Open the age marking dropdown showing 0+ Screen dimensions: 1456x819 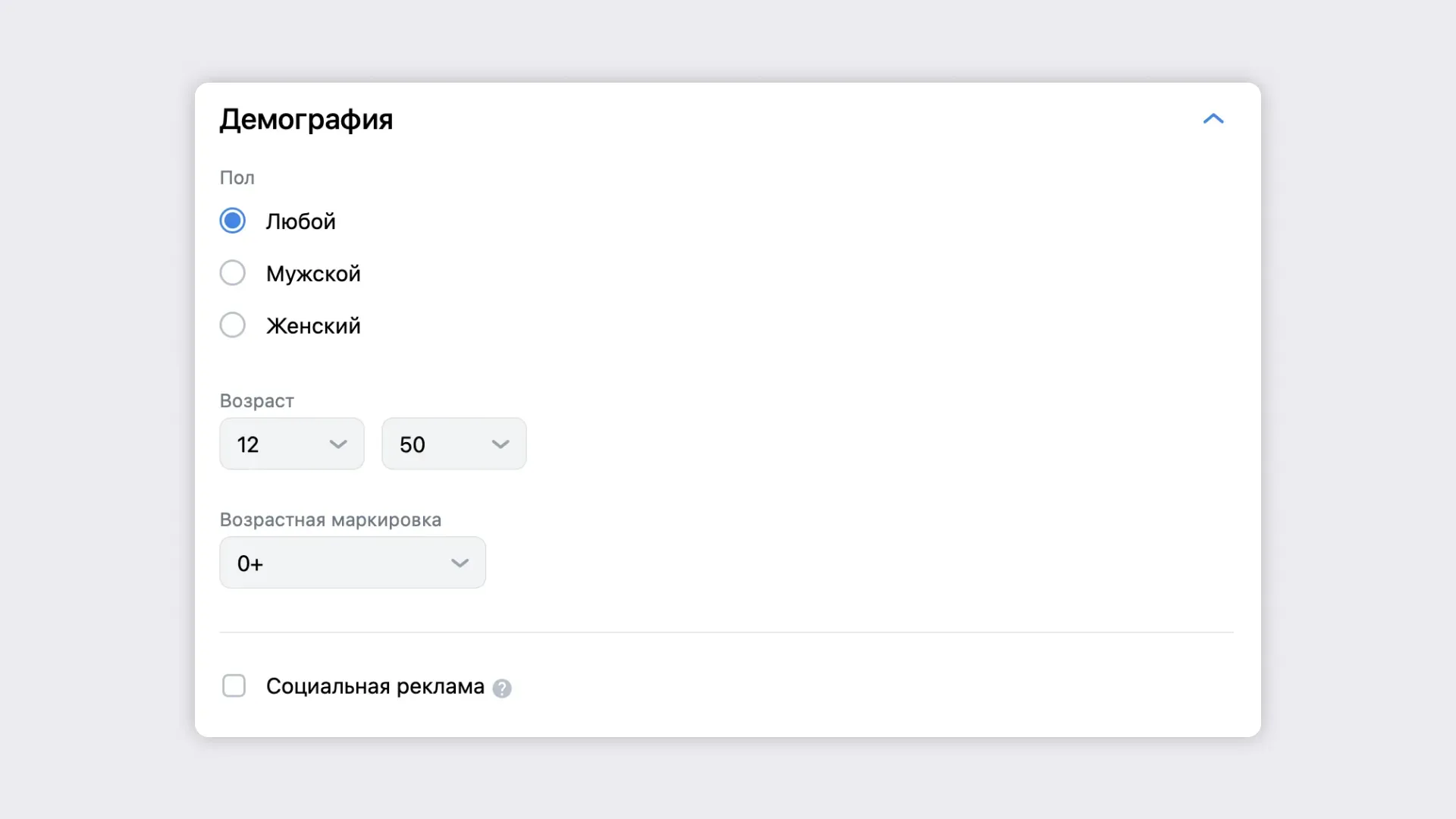353,563
